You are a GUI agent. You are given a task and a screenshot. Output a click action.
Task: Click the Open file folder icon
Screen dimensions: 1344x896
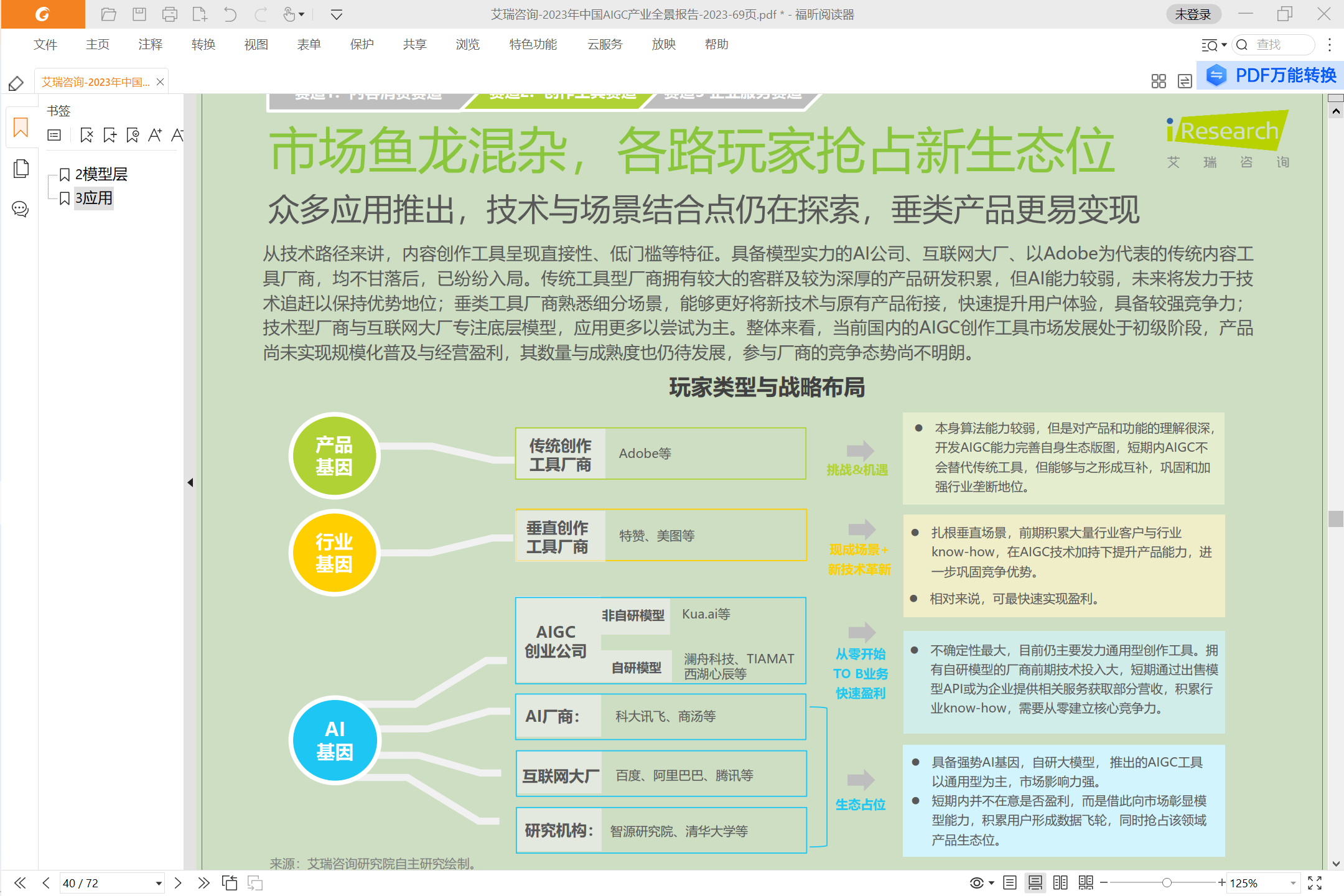(109, 14)
